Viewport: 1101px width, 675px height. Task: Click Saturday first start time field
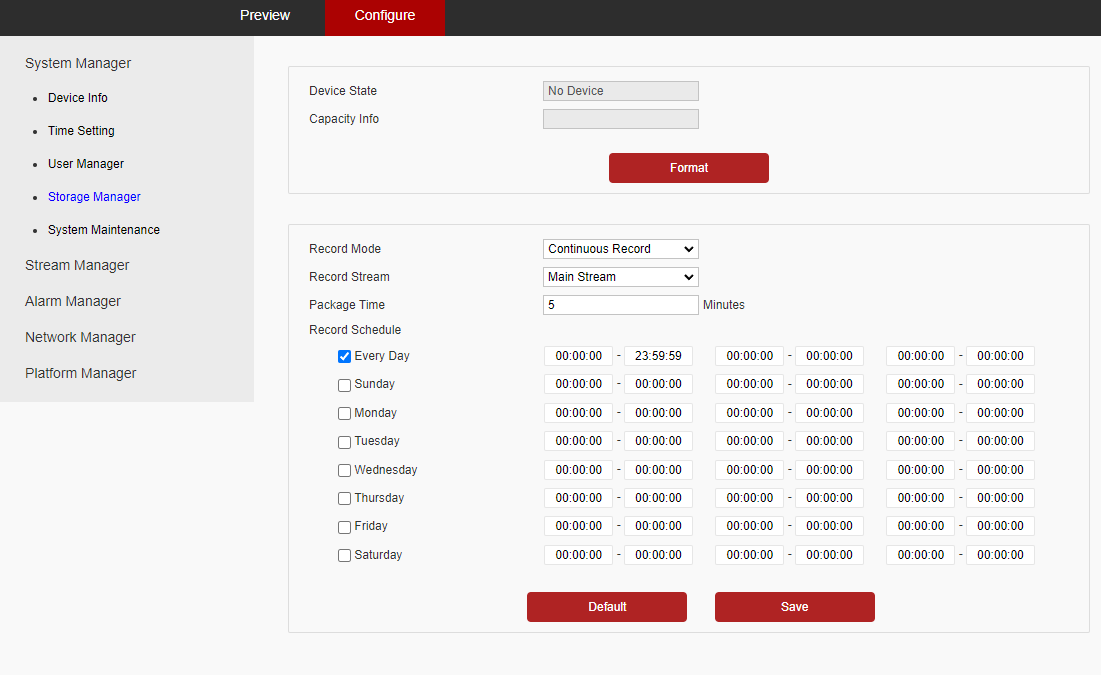point(579,555)
